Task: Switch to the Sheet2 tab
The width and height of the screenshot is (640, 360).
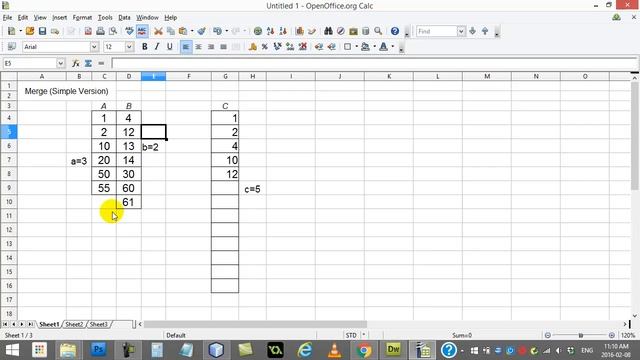Action: coord(74,324)
